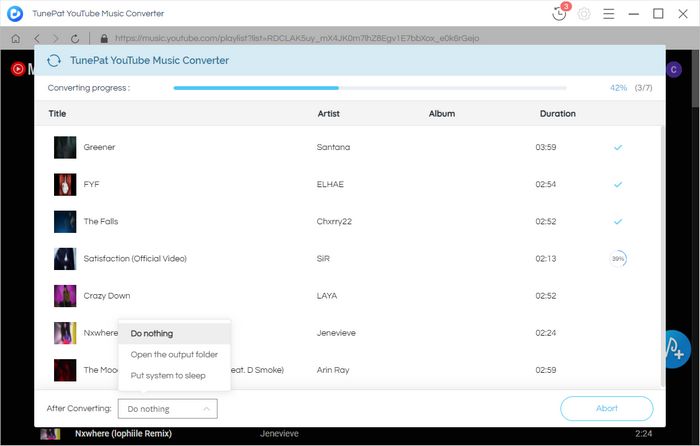Click duration 03:59

pos(546,147)
